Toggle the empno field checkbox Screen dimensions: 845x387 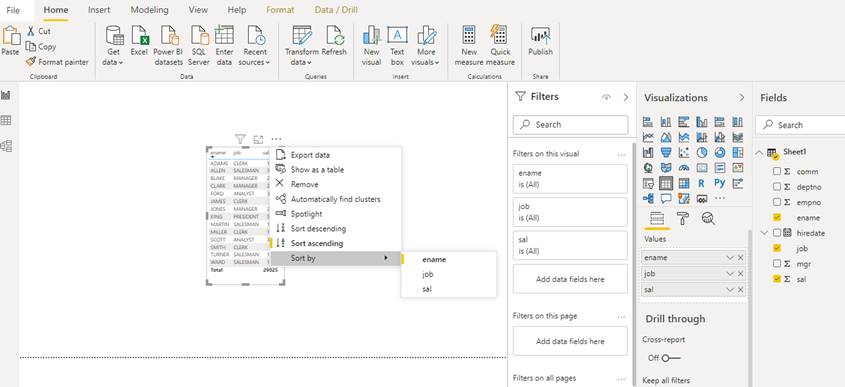tap(777, 202)
